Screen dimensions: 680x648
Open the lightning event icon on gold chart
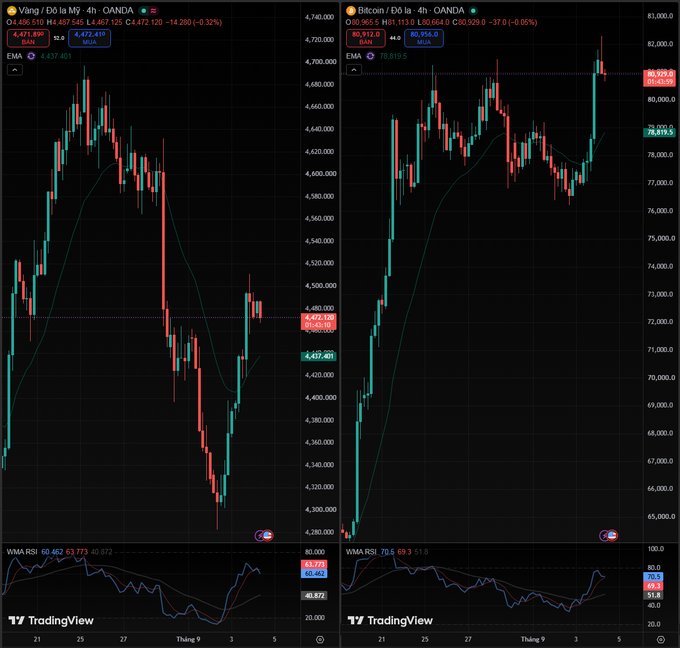(259, 536)
